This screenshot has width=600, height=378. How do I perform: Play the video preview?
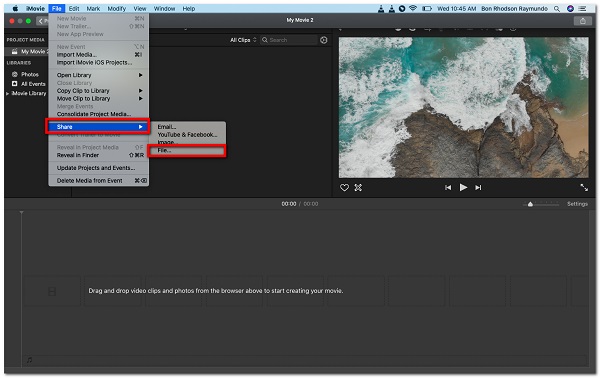click(463, 187)
